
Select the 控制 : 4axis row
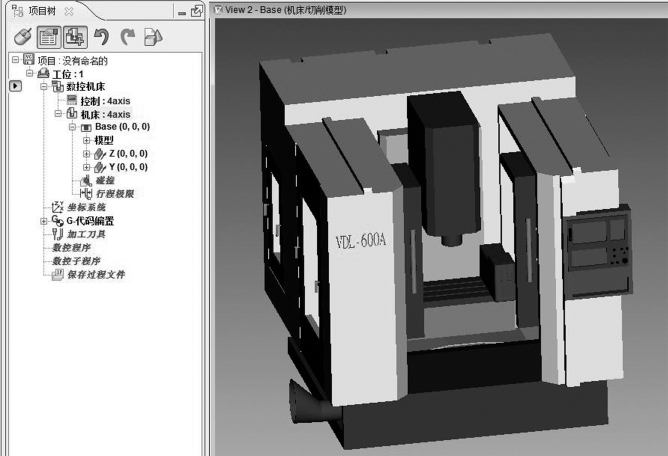click(x=105, y=101)
